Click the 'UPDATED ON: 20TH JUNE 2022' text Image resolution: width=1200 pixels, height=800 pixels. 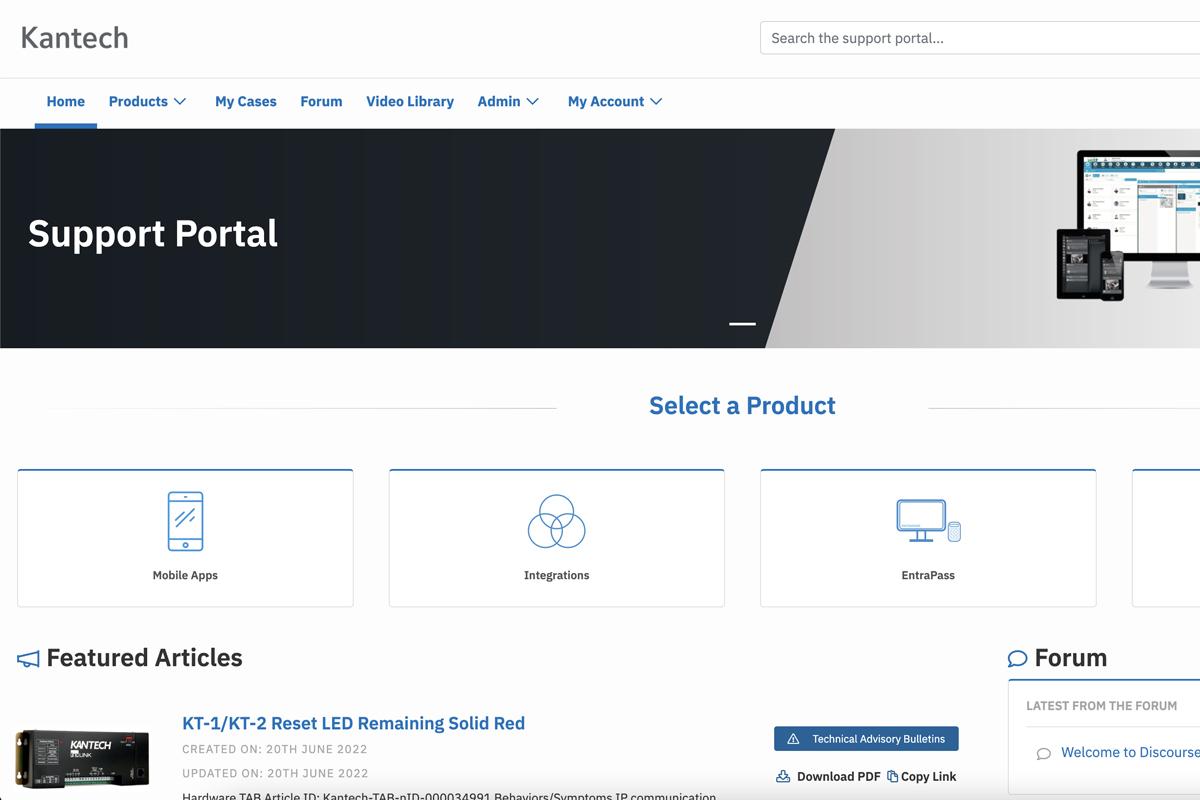click(x=275, y=773)
